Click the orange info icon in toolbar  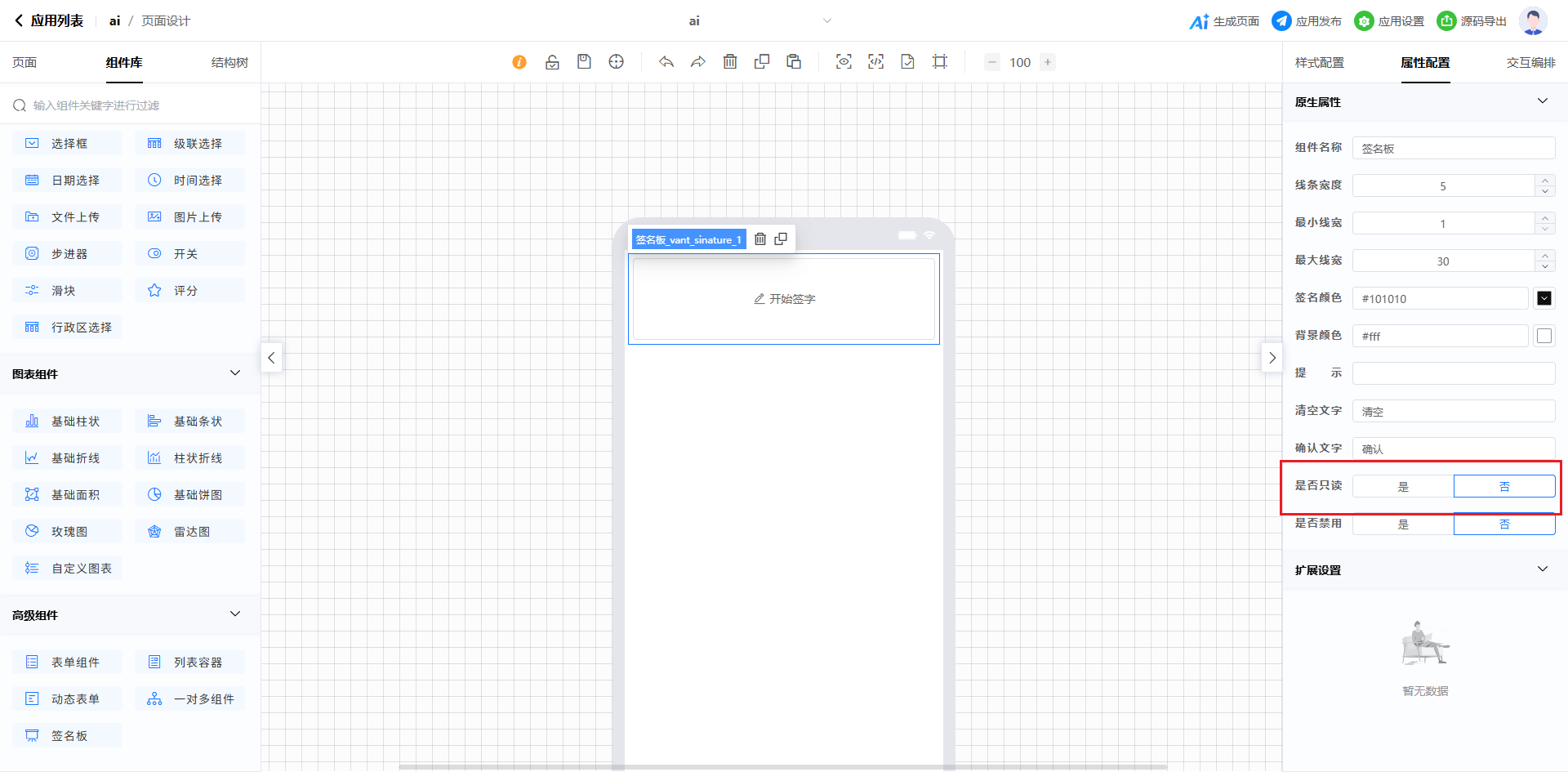click(x=519, y=62)
